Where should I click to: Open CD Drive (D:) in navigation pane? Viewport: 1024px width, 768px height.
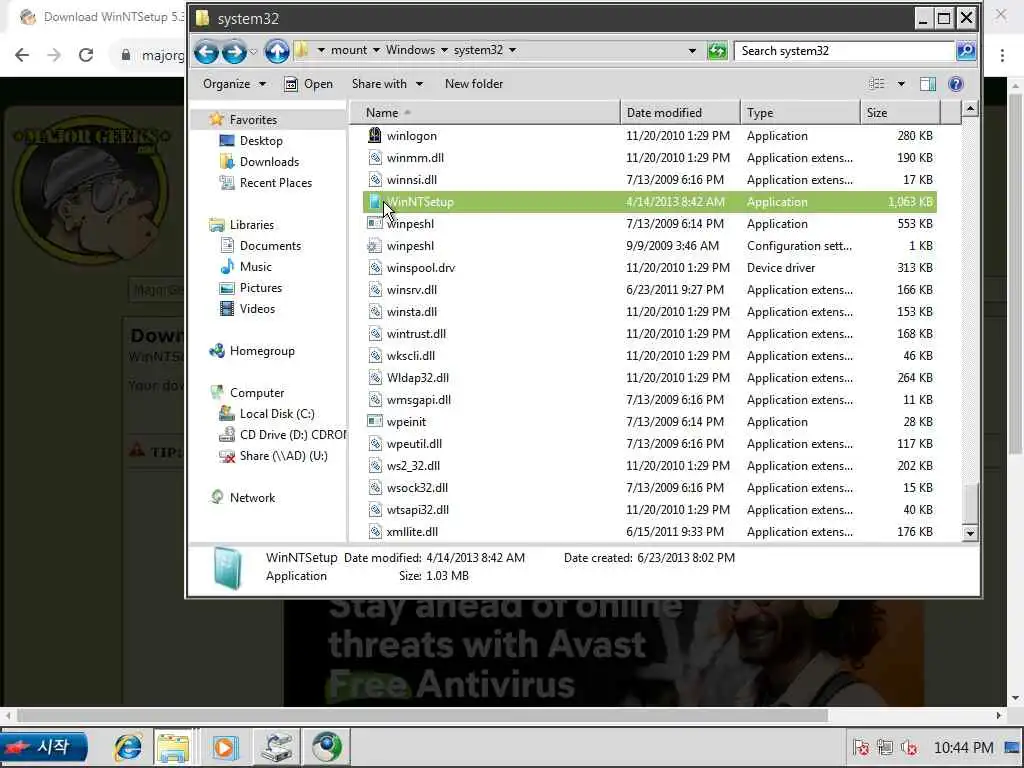coord(292,434)
